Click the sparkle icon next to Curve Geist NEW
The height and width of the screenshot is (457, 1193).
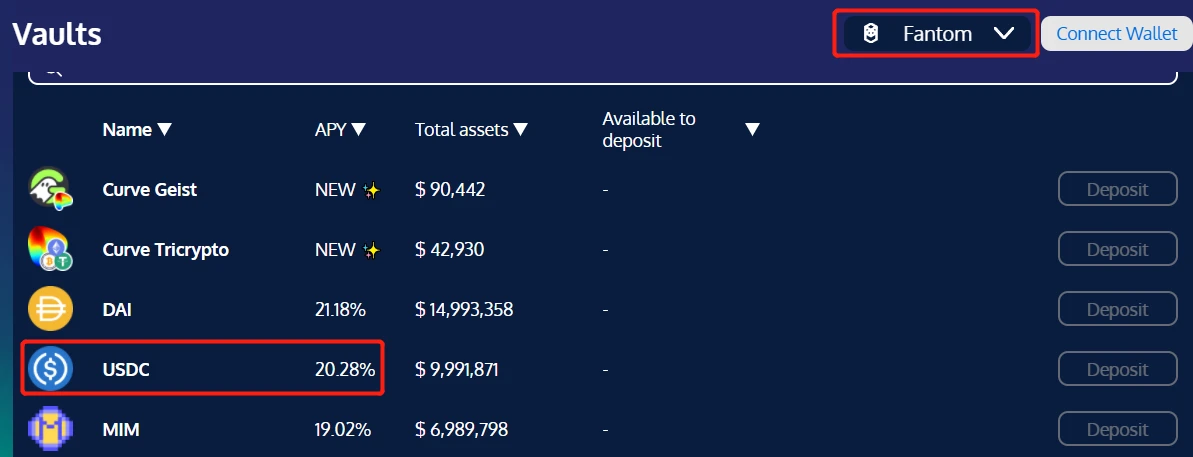click(371, 190)
